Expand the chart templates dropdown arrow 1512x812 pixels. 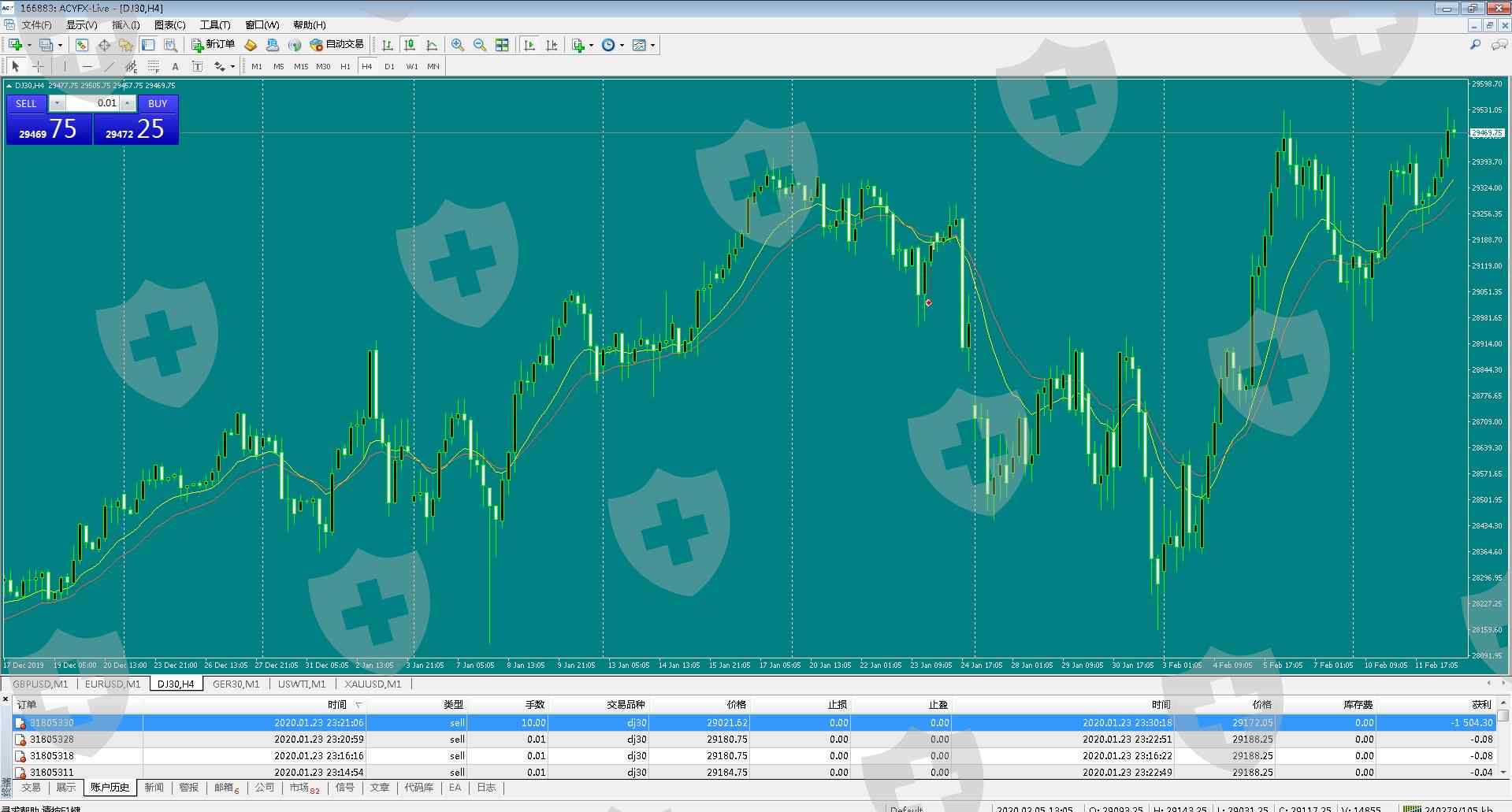[x=652, y=45]
